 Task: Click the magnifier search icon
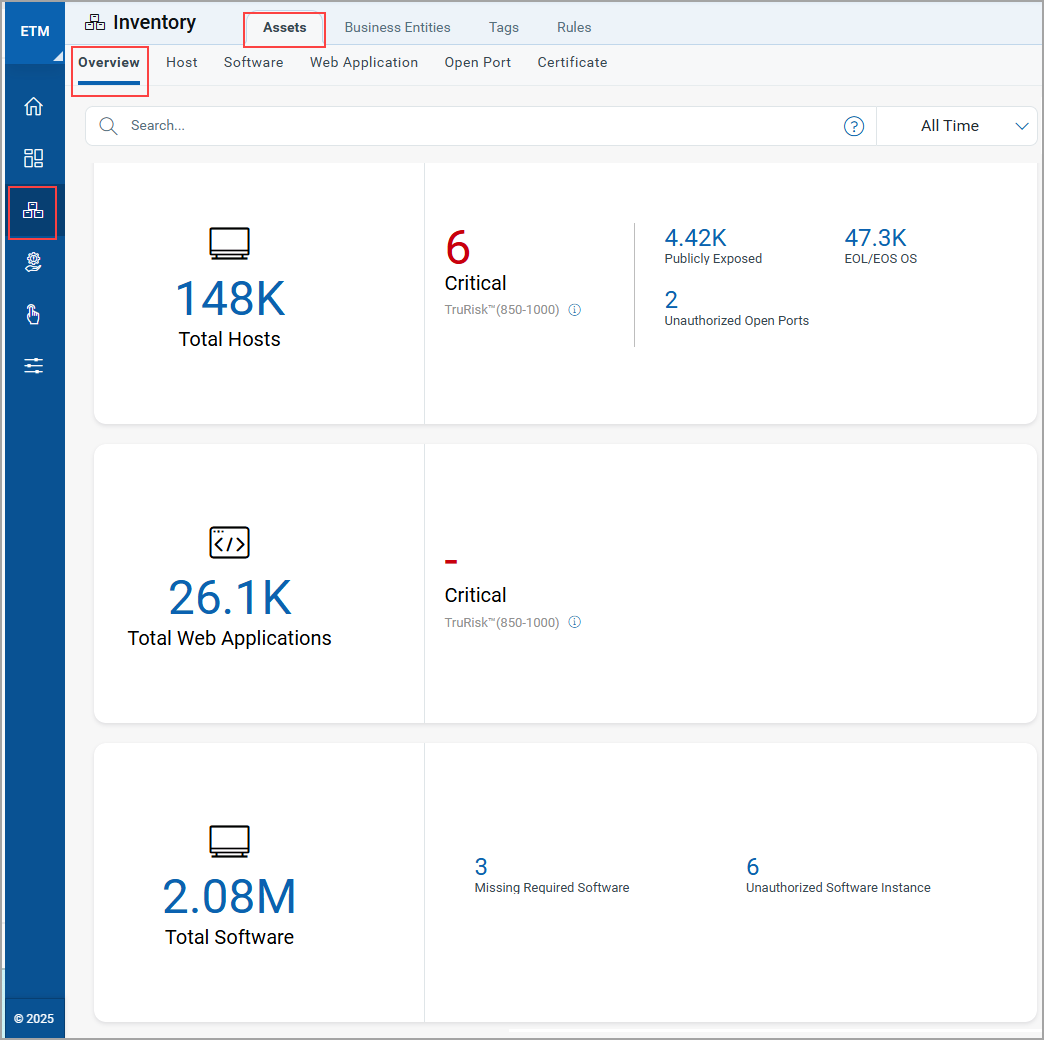[x=108, y=126]
